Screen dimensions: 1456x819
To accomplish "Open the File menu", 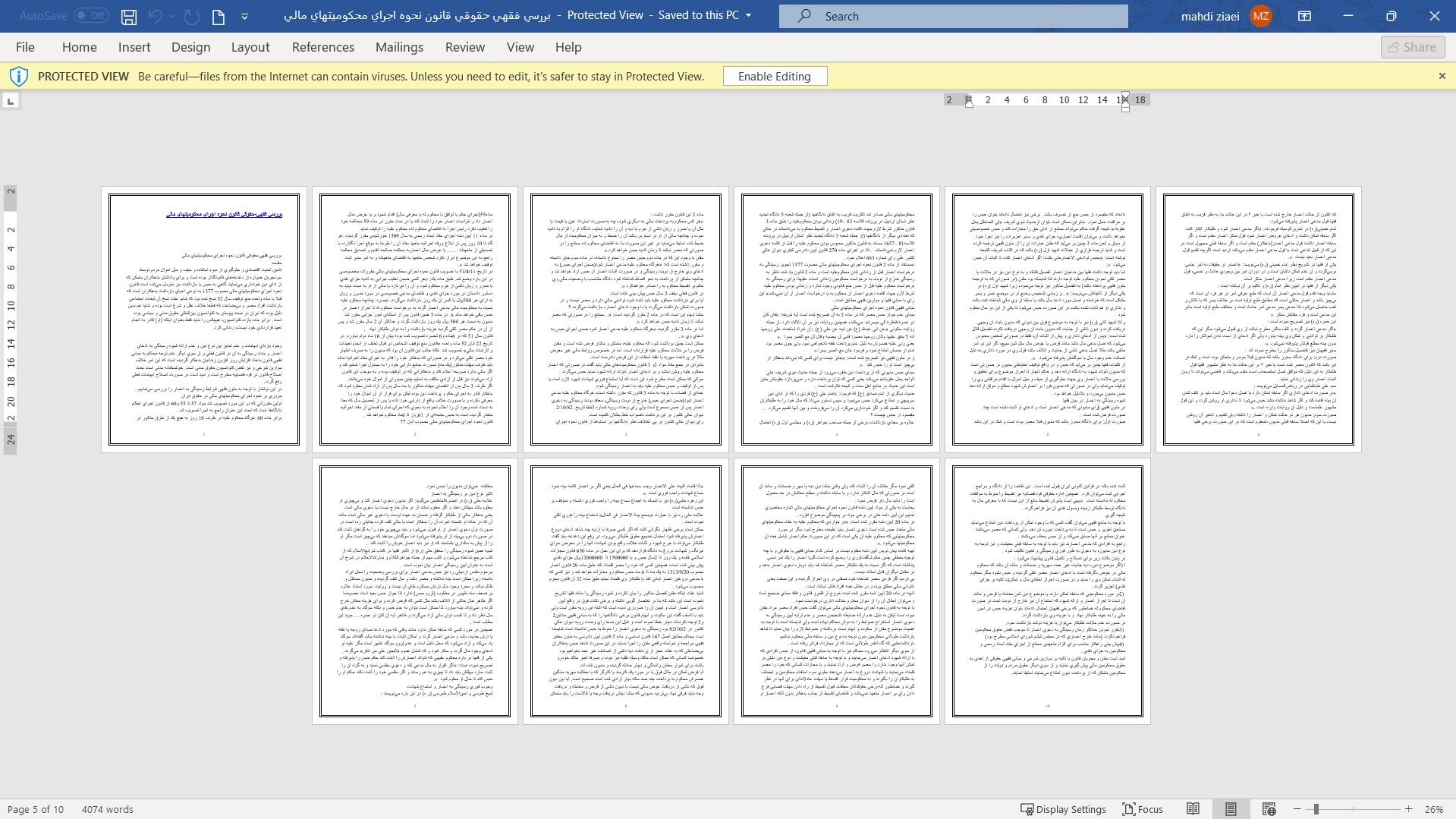I will [x=25, y=47].
